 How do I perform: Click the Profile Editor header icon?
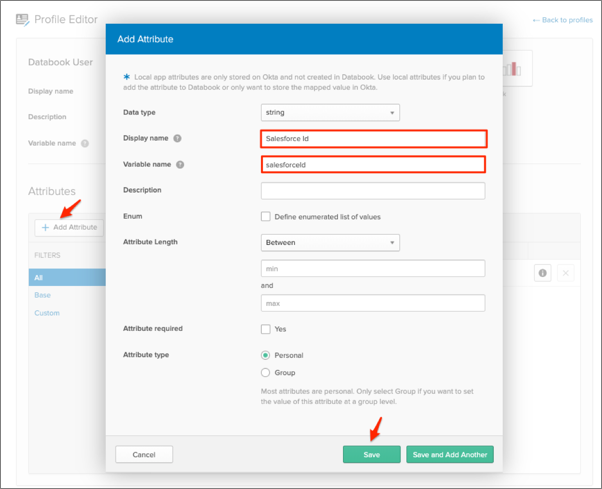pos(21,19)
